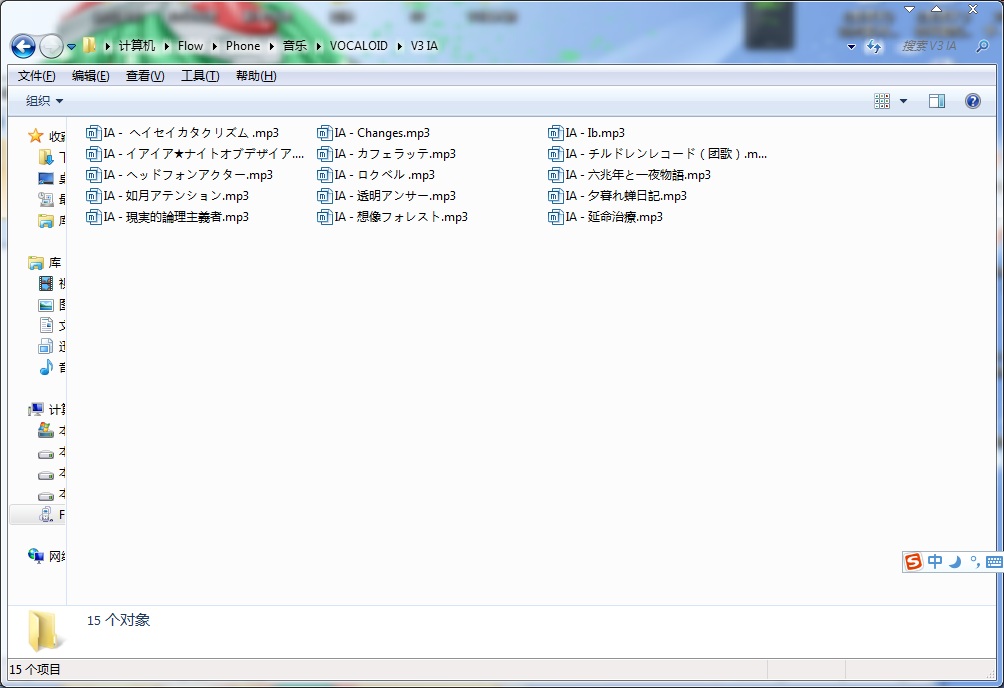This screenshot has height=688, width=1004.
Task: Select file IA - 想像フォレスト.mp3
Action: click(x=393, y=217)
